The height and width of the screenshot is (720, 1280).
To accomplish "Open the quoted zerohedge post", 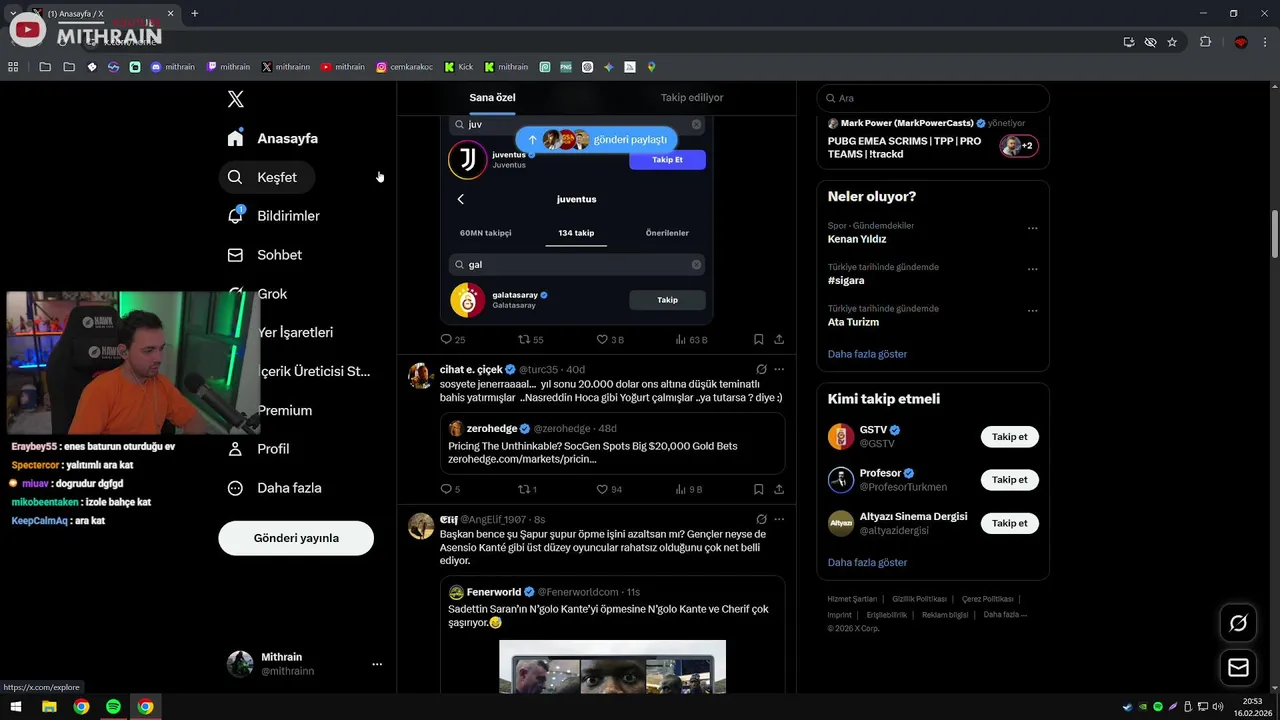I will click(x=612, y=444).
